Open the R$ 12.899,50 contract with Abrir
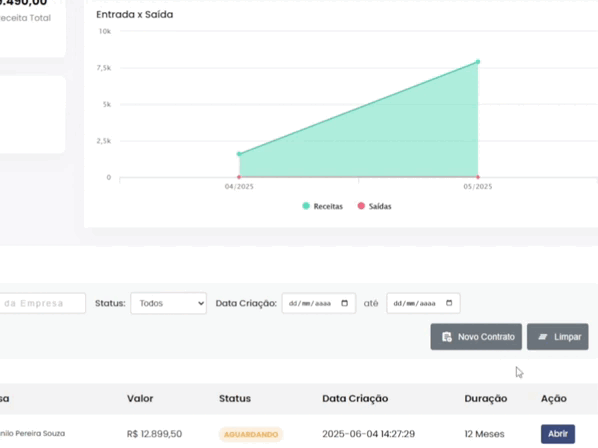Viewport: 598px width, 448px height. pyautogui.click(x=558, y=434)
